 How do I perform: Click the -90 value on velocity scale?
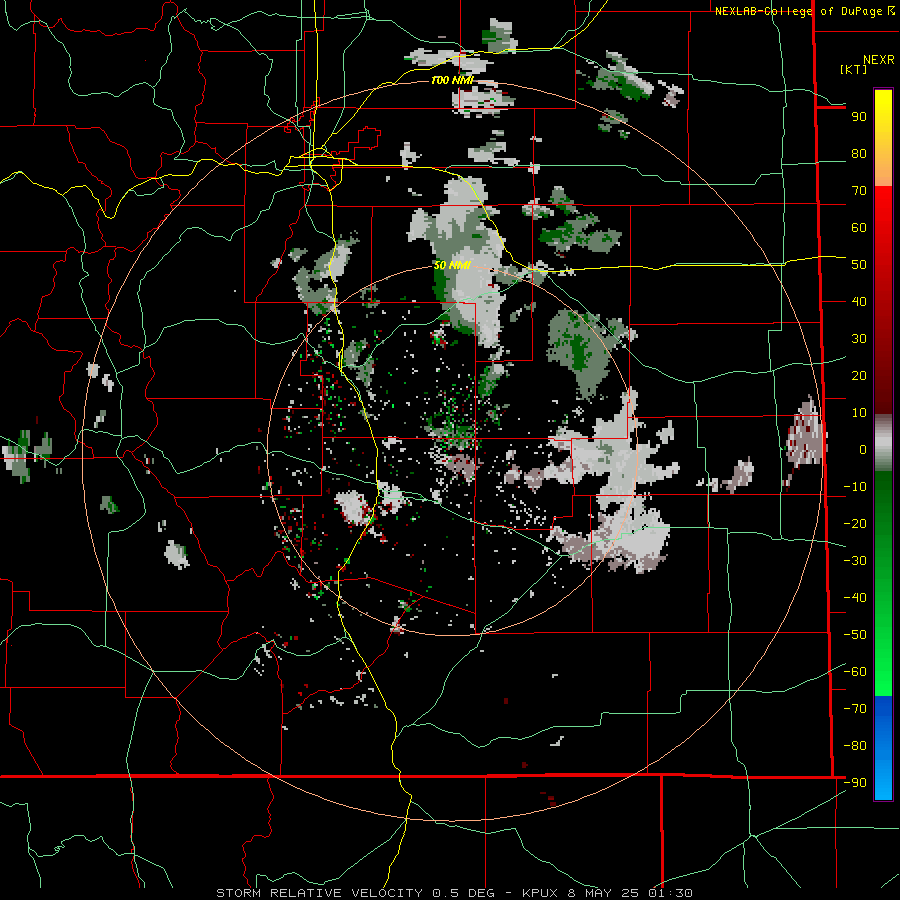point(855,783)
